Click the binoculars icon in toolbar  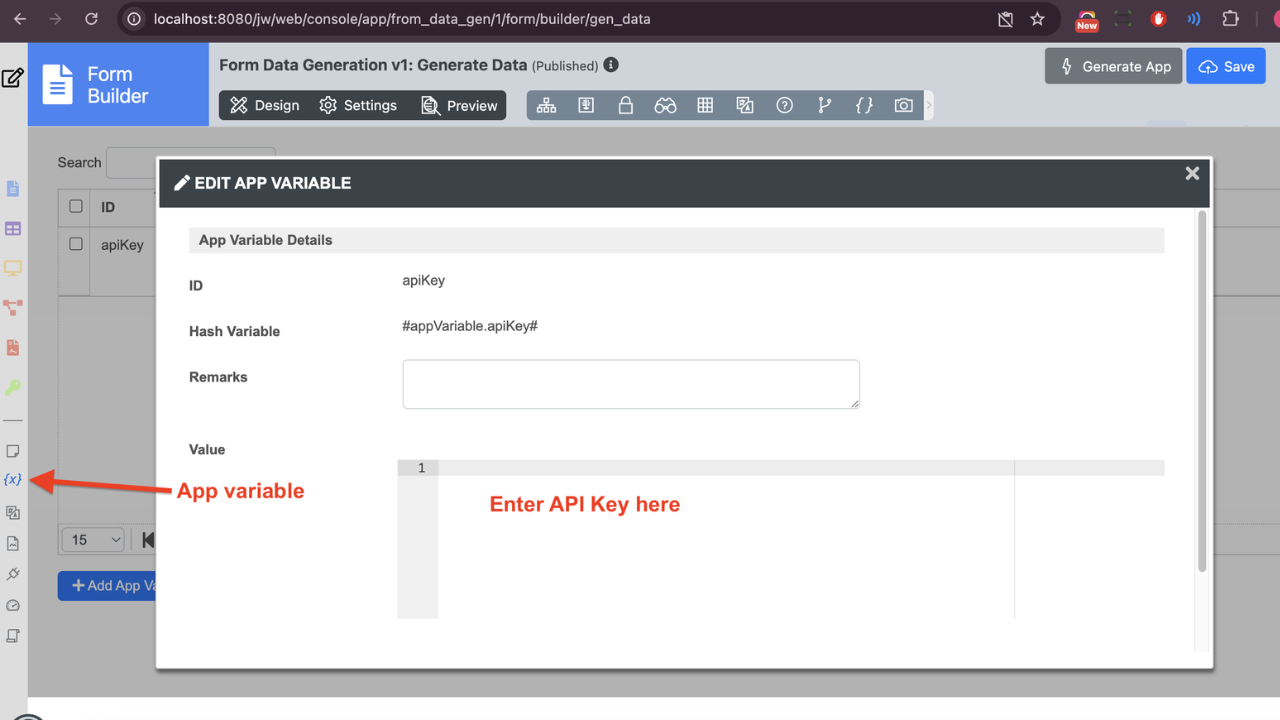point(666,105)
